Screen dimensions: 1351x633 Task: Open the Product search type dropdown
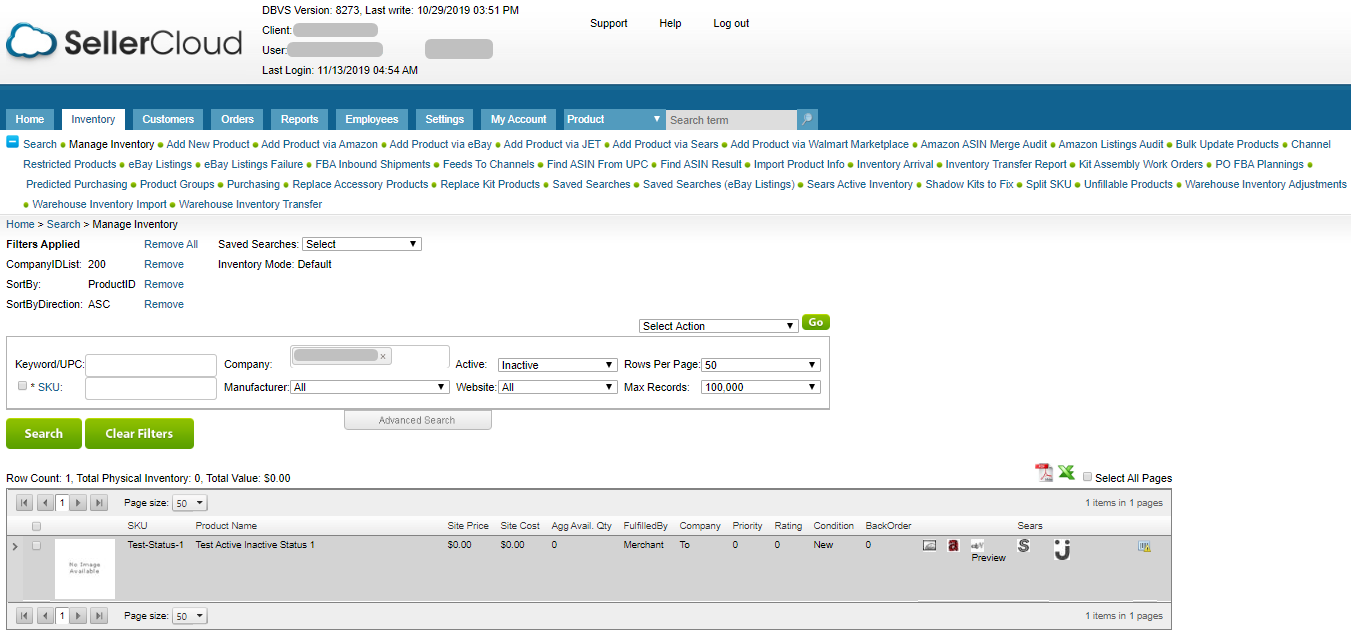pyautogui.click(x=615, y=119)
